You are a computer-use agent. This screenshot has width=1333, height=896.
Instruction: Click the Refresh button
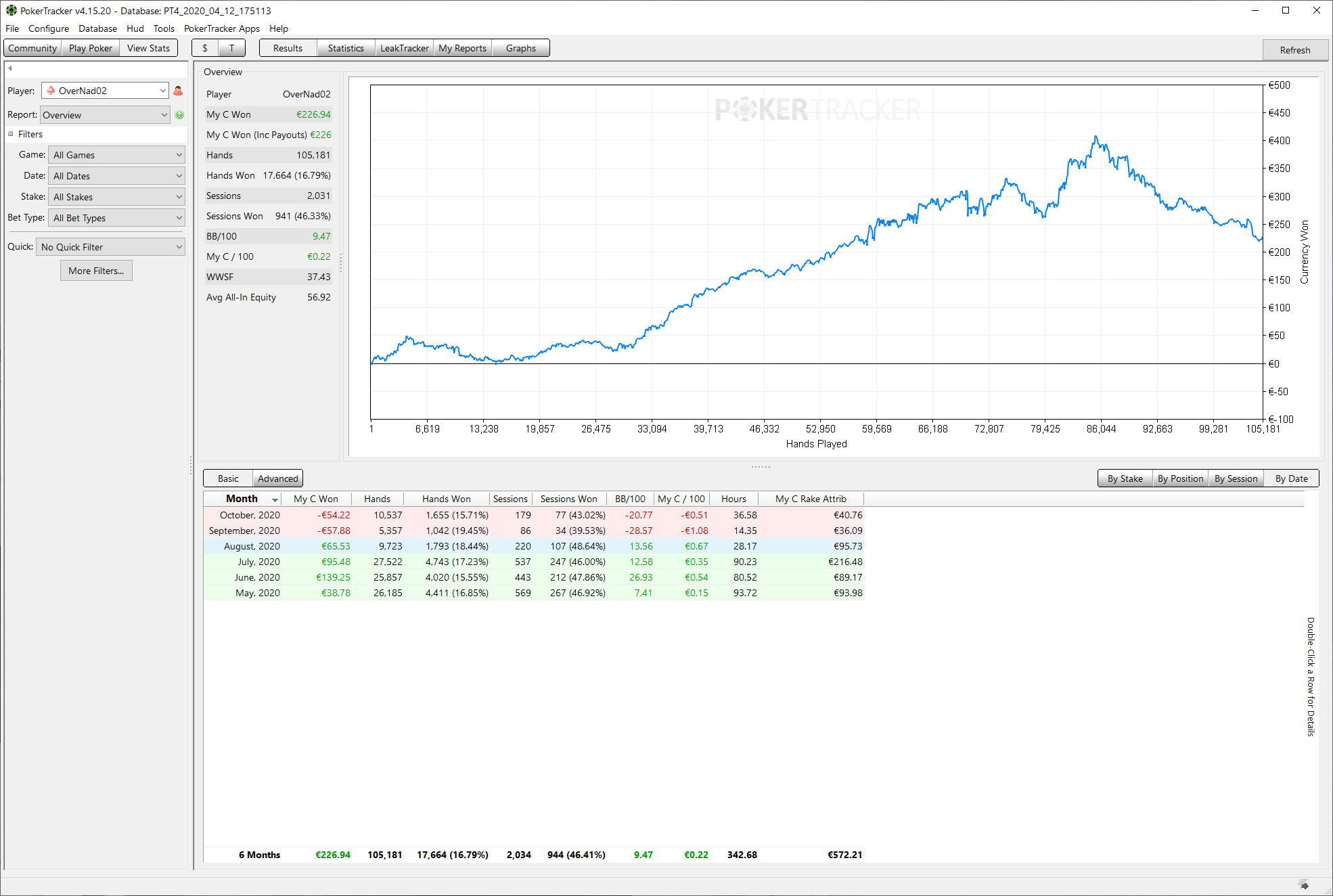pyautogui.click(x=1294, y=50)
